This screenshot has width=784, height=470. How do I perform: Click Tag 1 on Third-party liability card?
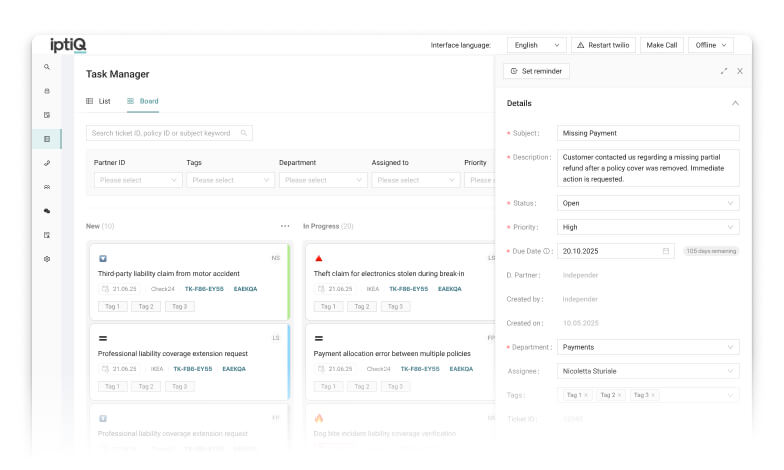tap(112, 306)
